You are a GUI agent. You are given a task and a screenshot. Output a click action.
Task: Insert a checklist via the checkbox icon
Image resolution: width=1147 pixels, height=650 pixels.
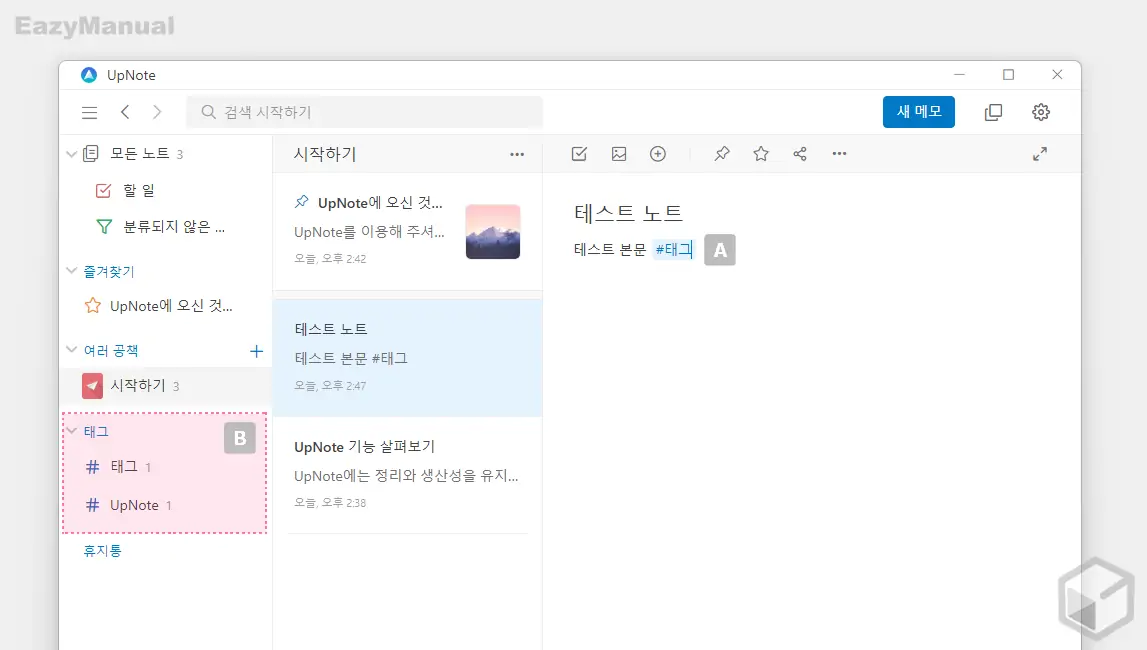point(579,154)
